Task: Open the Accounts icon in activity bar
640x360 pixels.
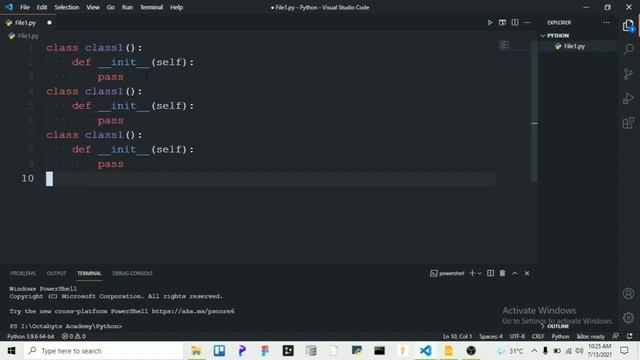Action: point(628,293)
